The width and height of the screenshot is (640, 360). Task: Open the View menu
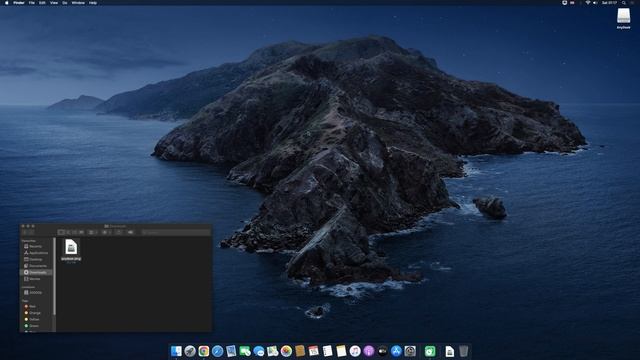[x=54, y=2]
